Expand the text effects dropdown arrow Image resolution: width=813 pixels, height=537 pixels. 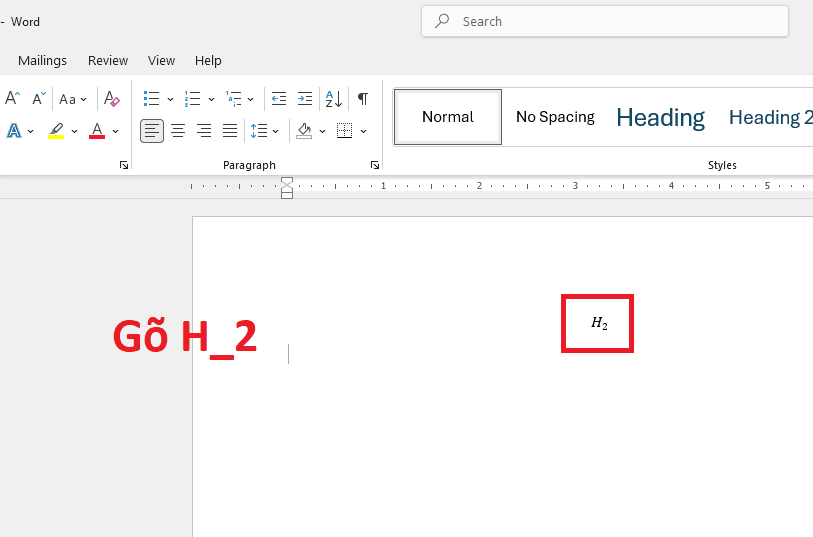point(31,131)
